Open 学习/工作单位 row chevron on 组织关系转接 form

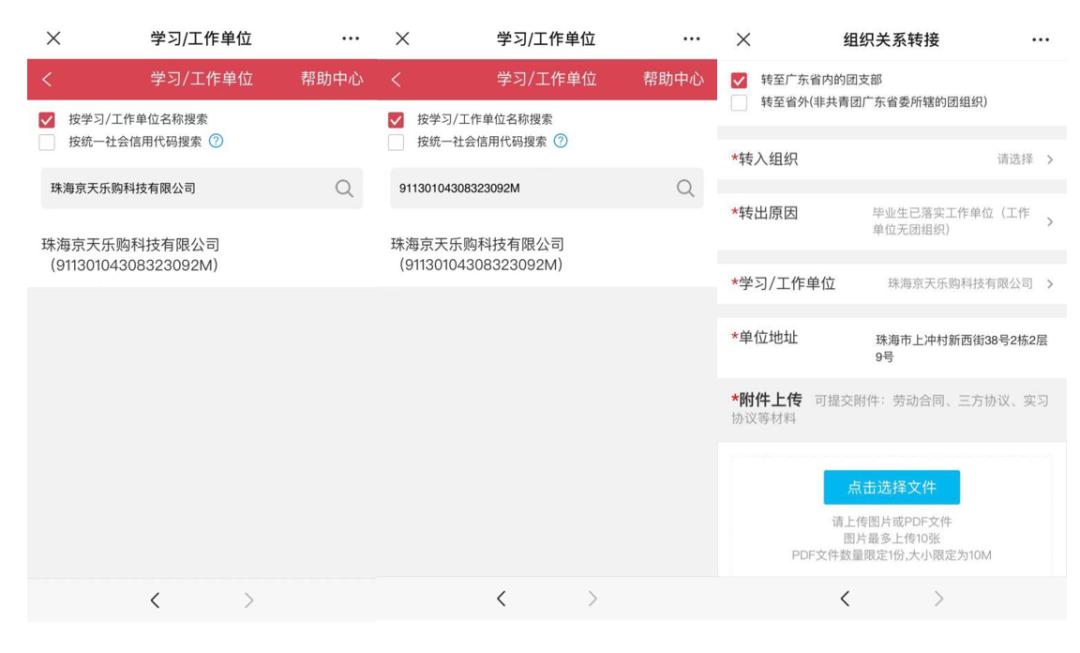[x=1050, y=284]
